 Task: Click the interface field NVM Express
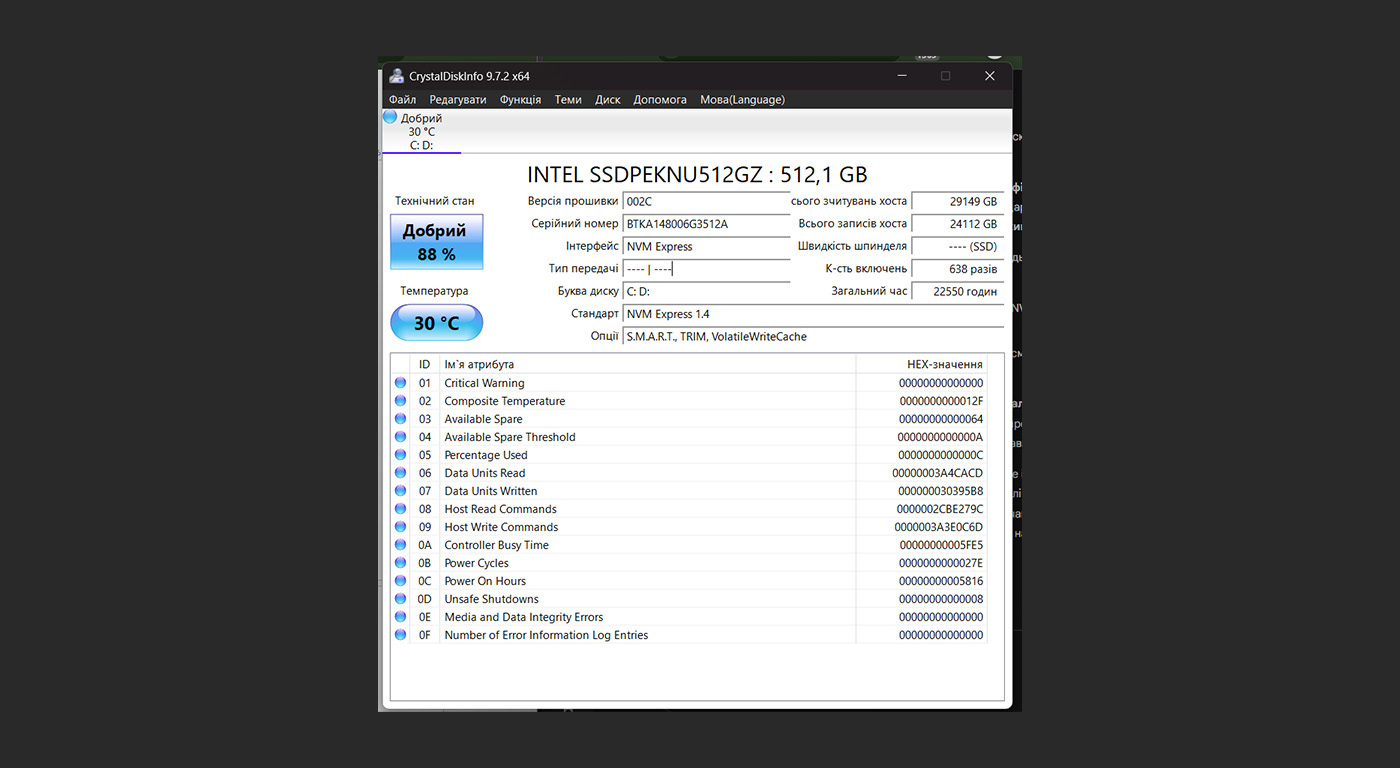(x=706, y=246)
